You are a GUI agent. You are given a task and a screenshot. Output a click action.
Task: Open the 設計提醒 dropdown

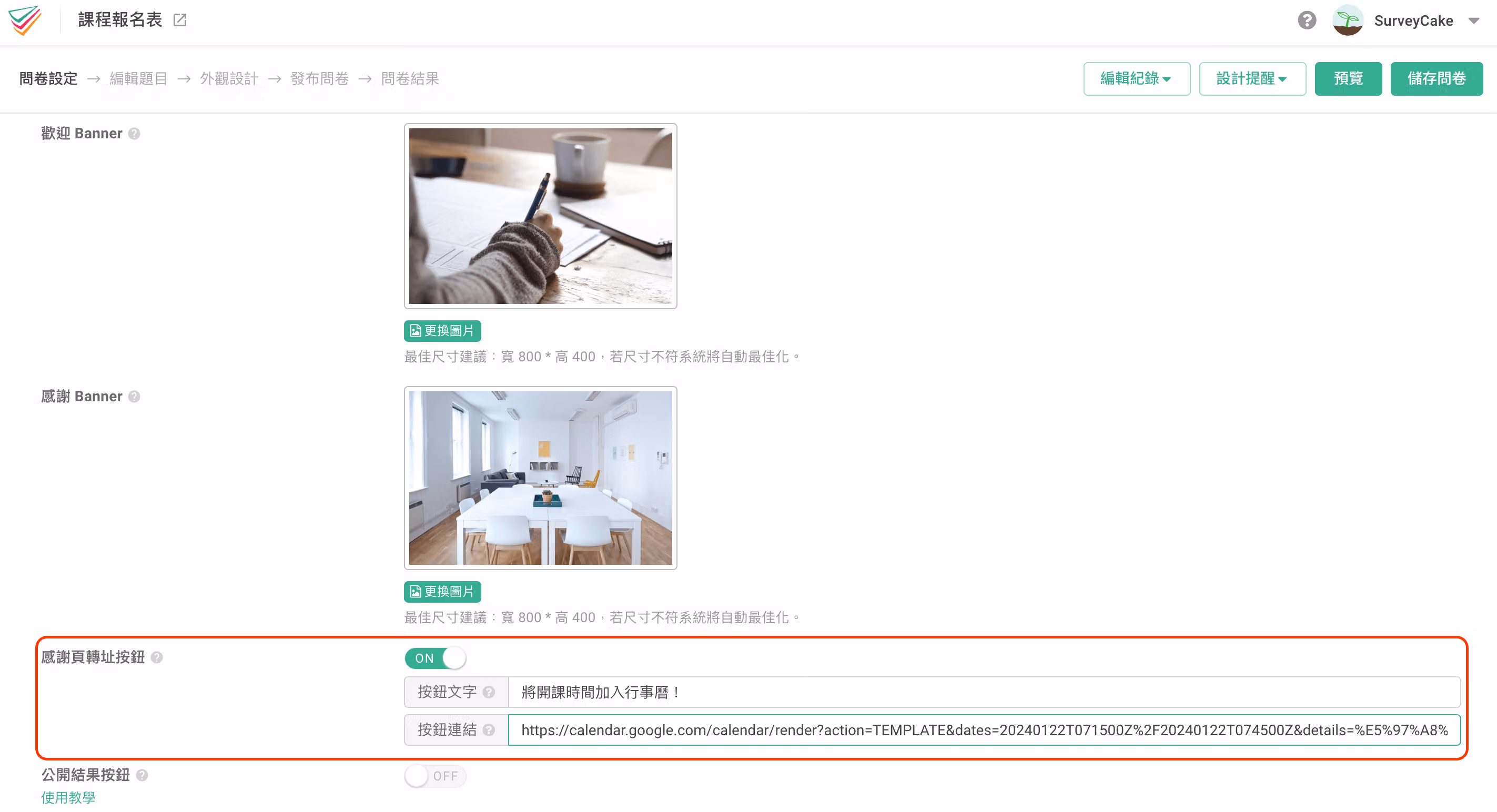click(1252, 78)
